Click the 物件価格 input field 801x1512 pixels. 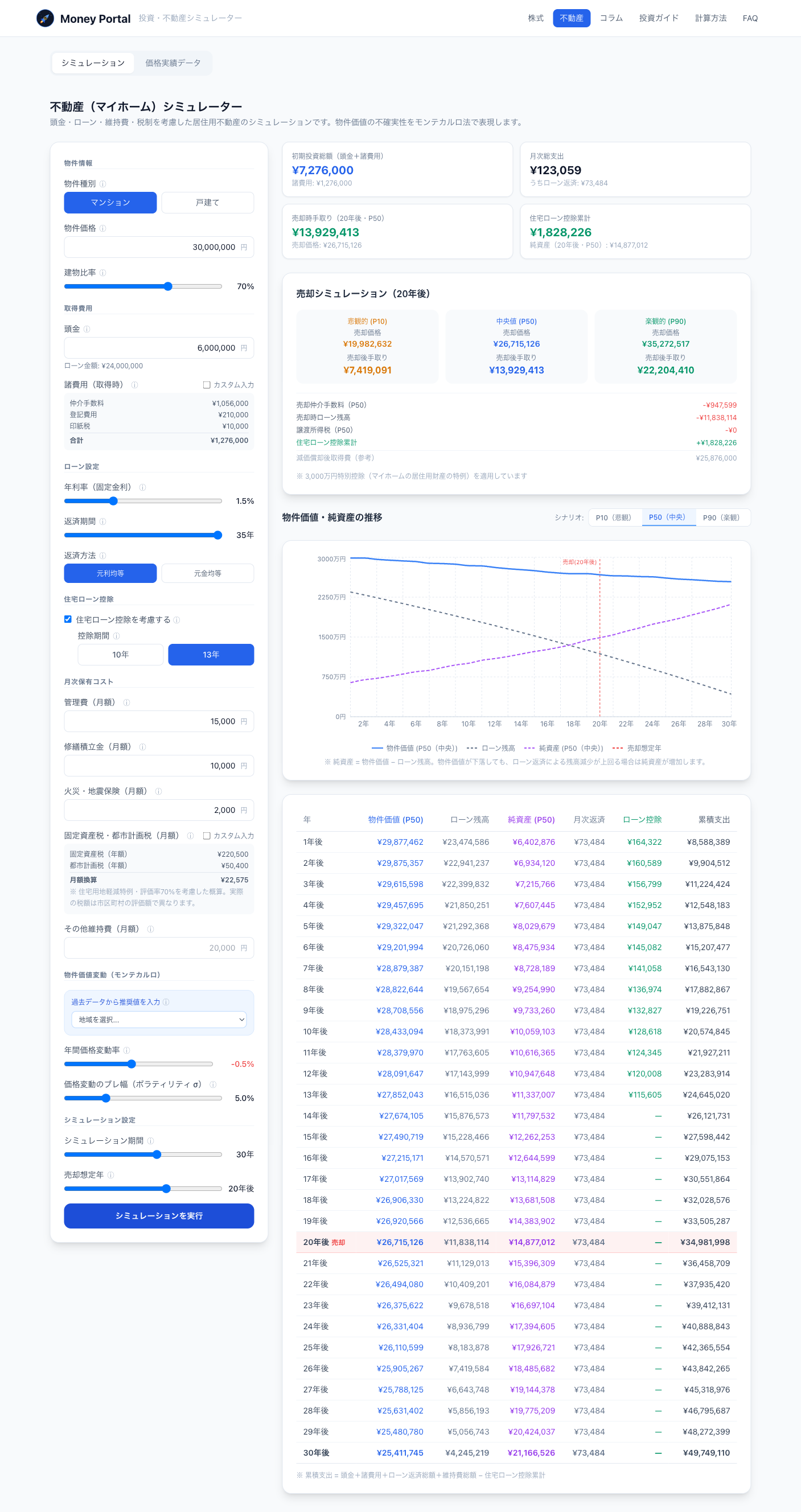(x=159, y=247)
